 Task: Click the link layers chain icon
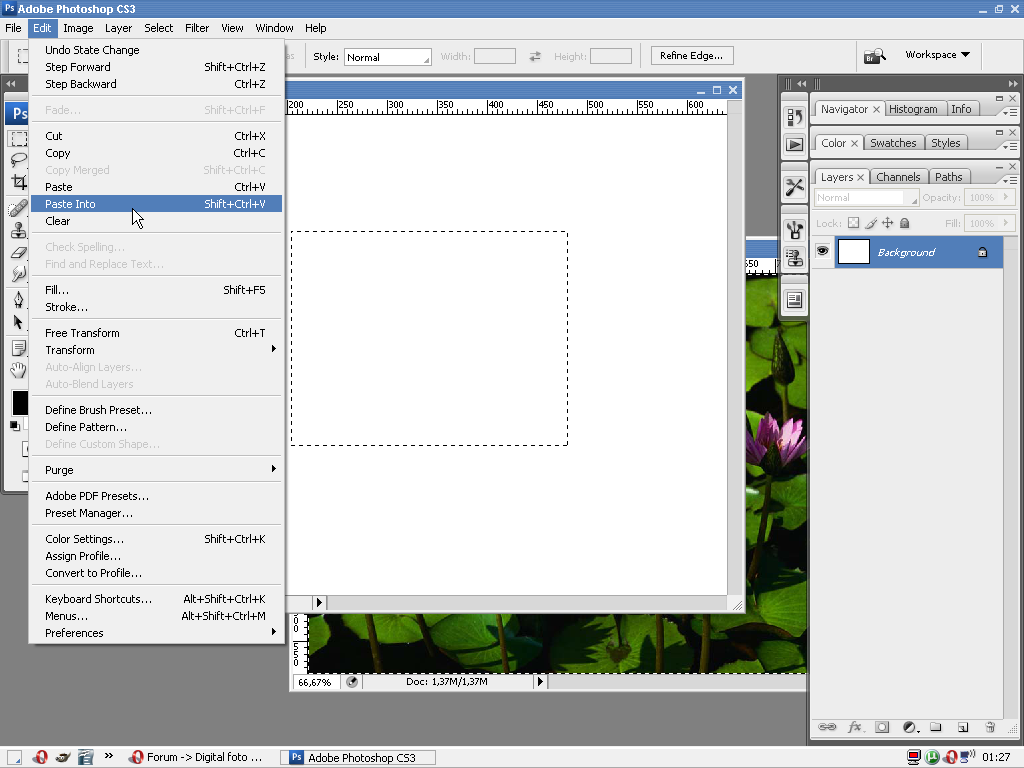tap(827, 727)
